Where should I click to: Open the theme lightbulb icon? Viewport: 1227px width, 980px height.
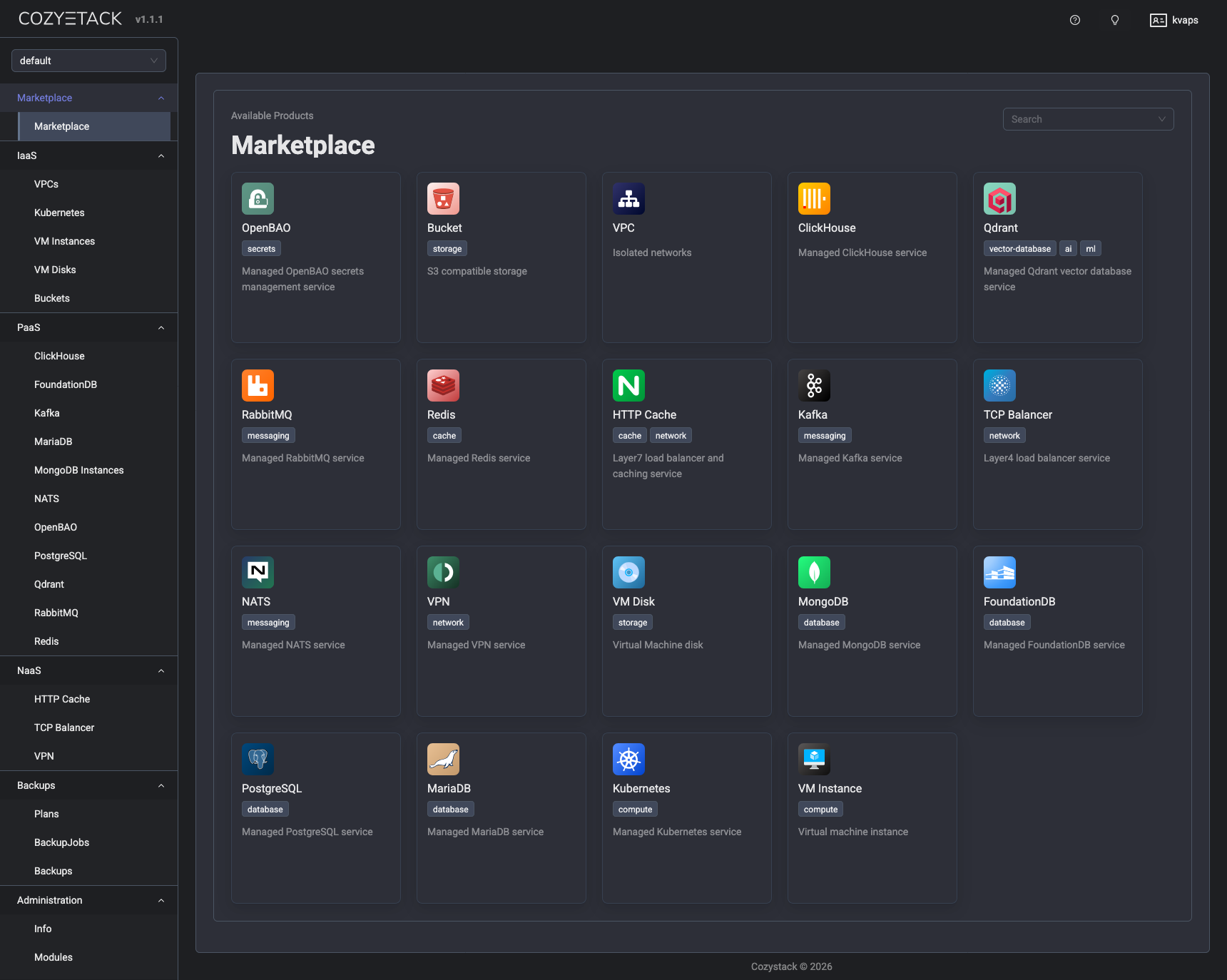pyautogui.click(x=1114, y=20)
